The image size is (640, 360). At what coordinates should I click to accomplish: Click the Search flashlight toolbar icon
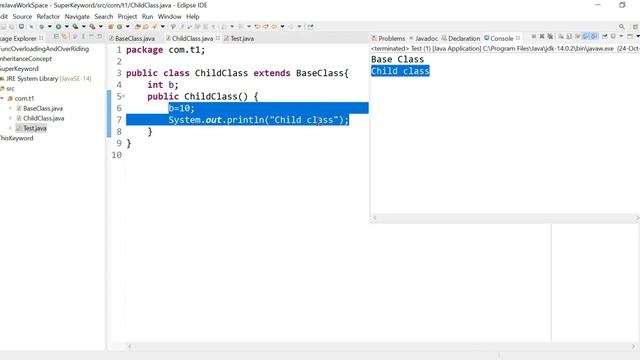click(x=154, y=27)
